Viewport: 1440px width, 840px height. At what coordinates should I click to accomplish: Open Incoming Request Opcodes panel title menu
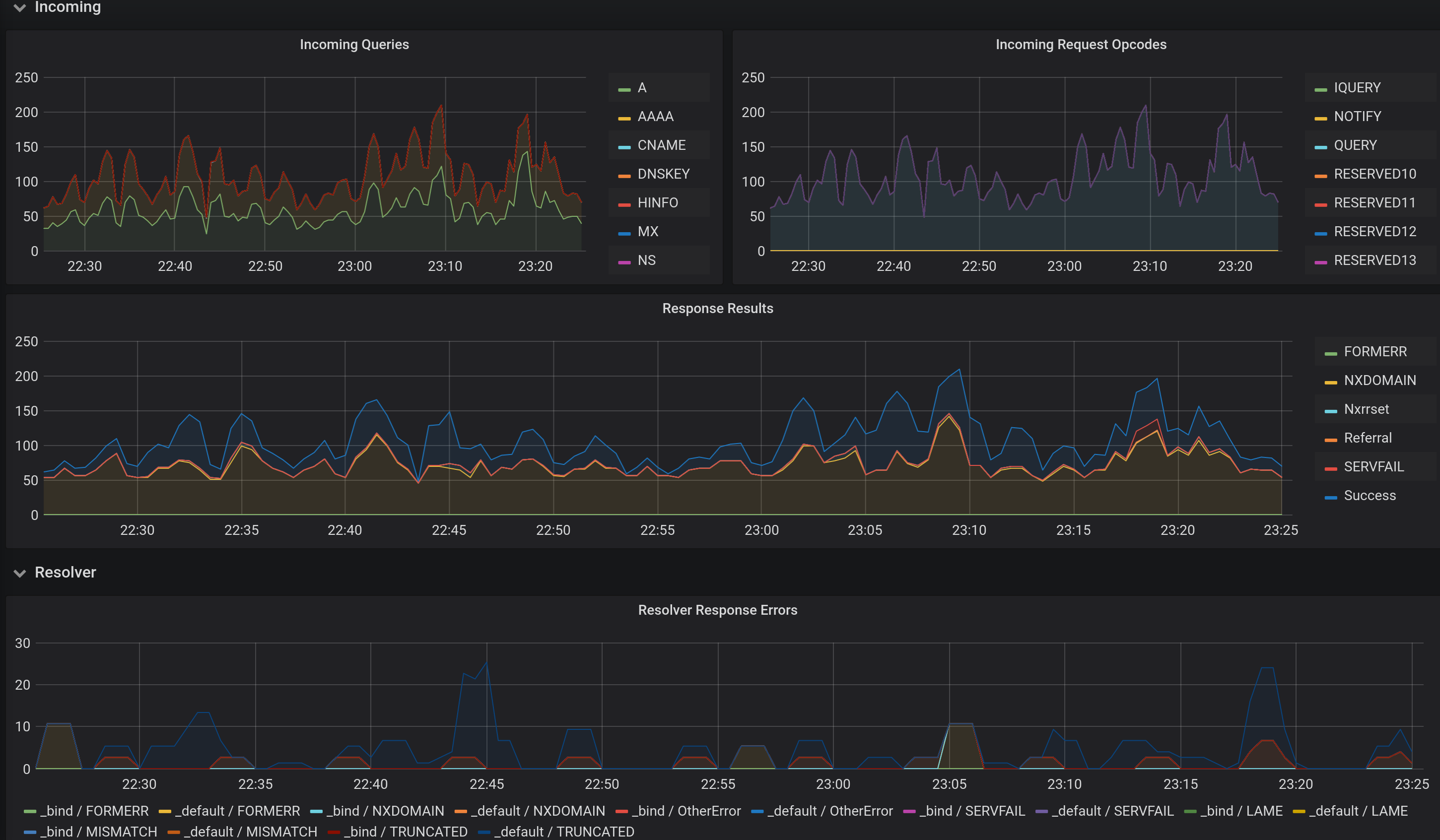1081,45
